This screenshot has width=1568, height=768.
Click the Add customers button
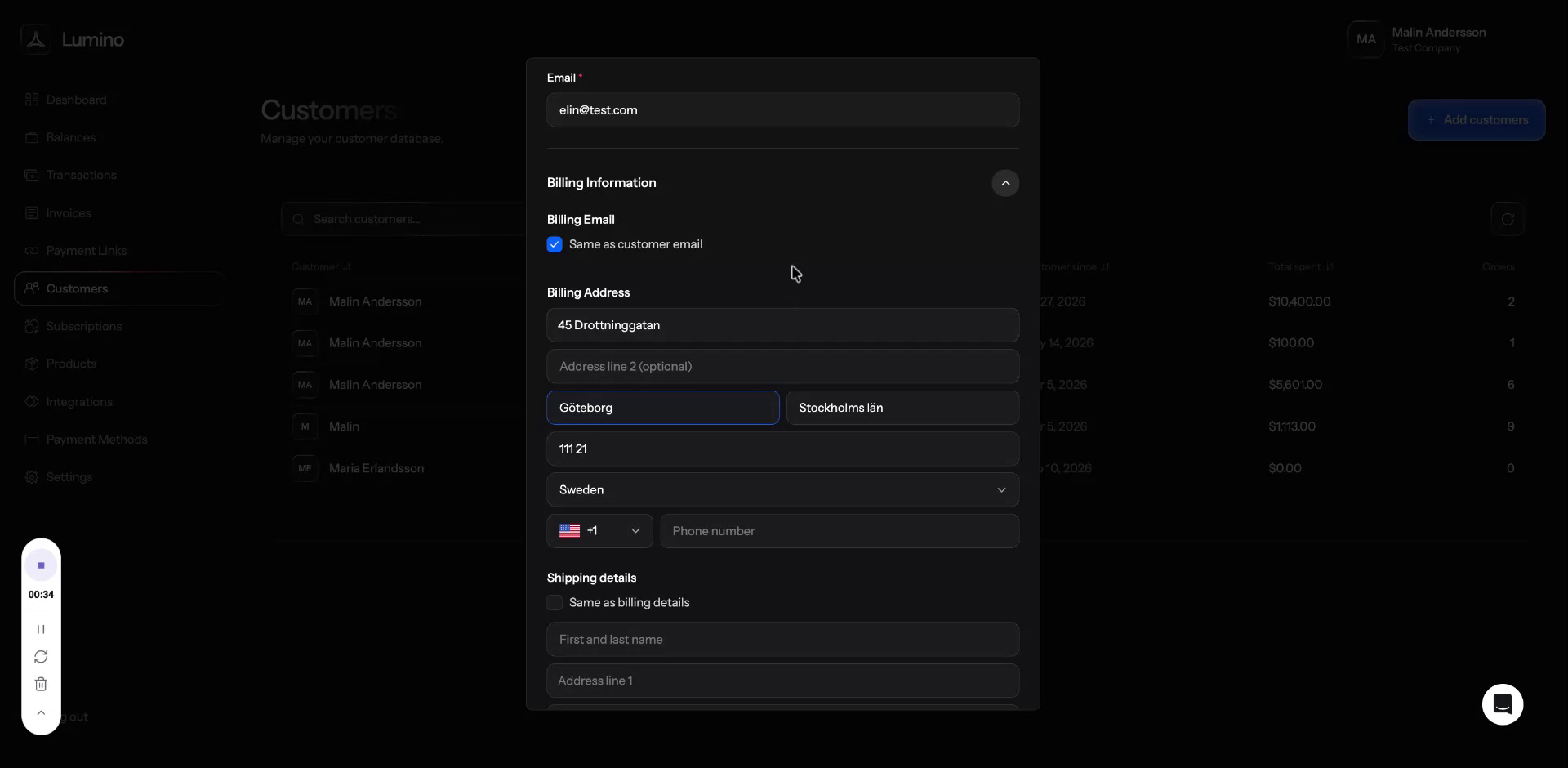click(x=1477, y=120)
